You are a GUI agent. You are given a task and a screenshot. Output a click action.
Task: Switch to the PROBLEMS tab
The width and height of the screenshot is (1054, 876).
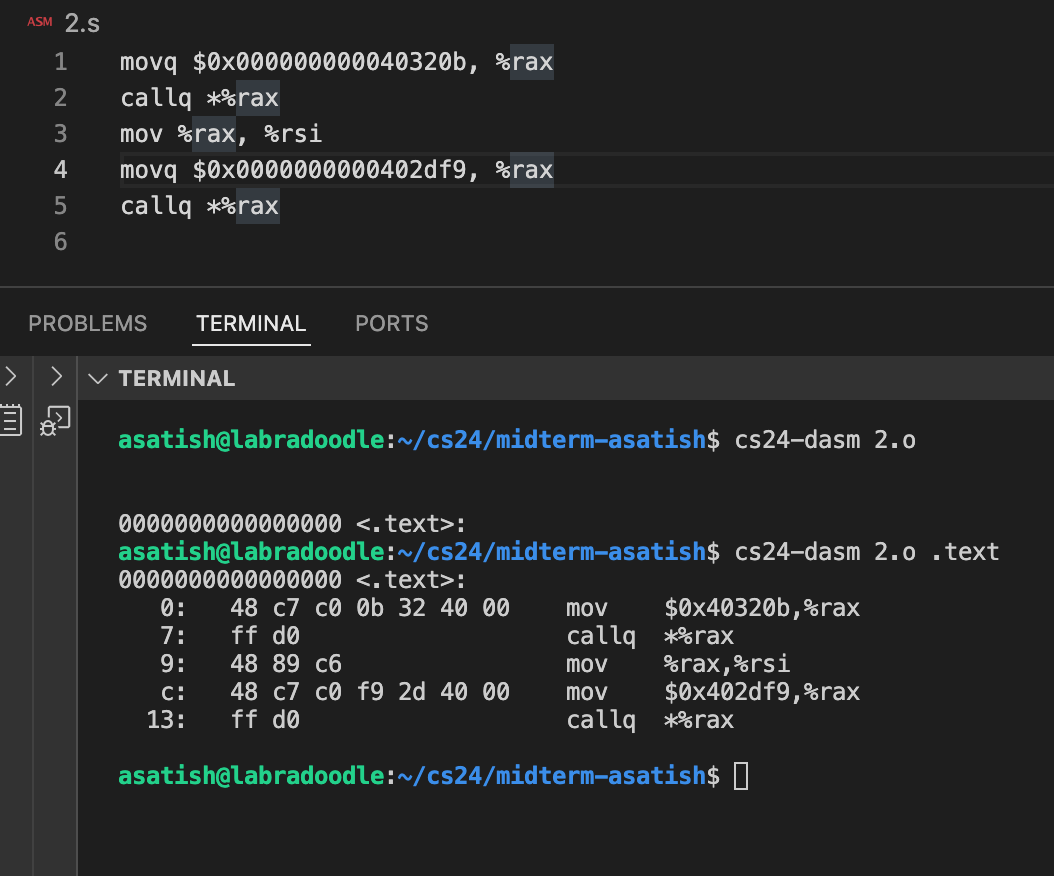(x=87, y=323)
